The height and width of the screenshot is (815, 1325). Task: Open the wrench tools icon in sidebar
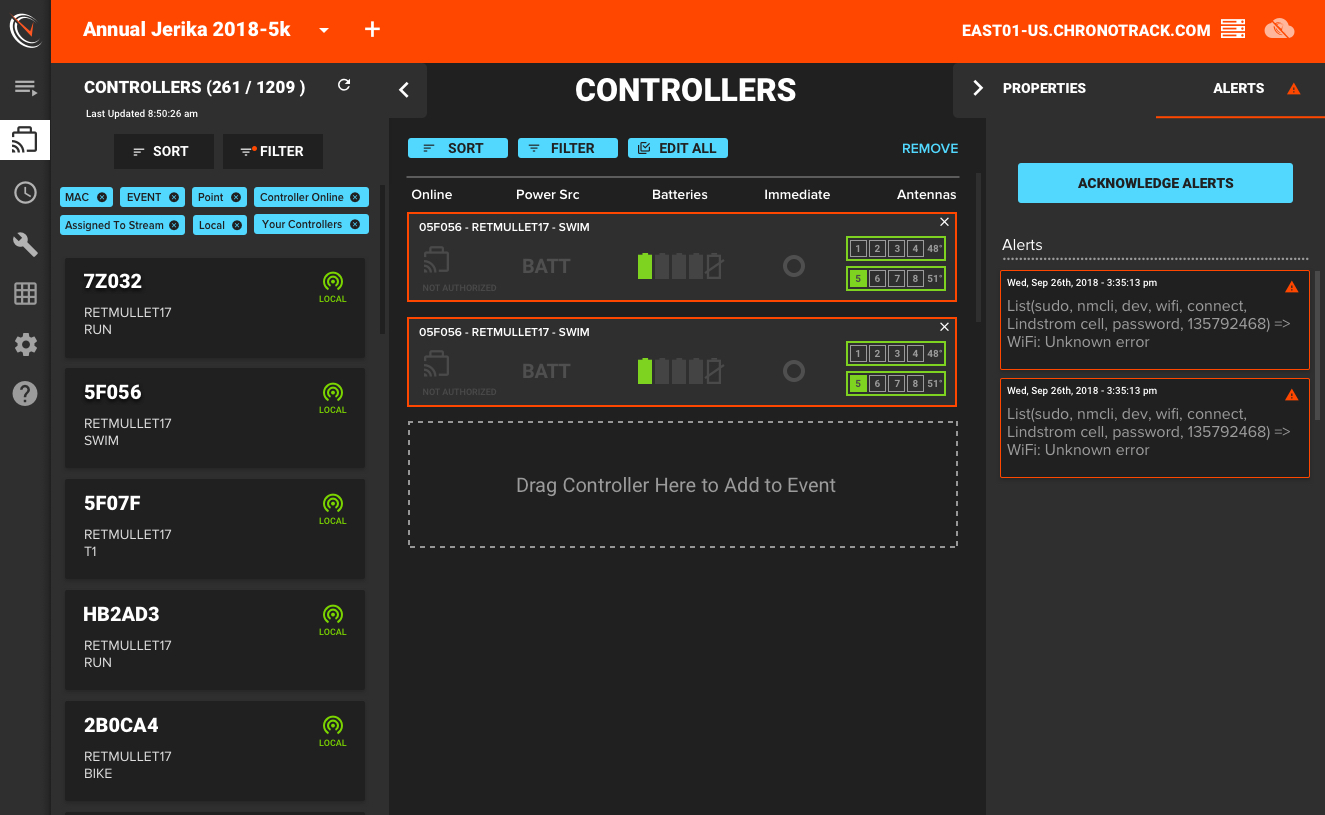point(25,243)
